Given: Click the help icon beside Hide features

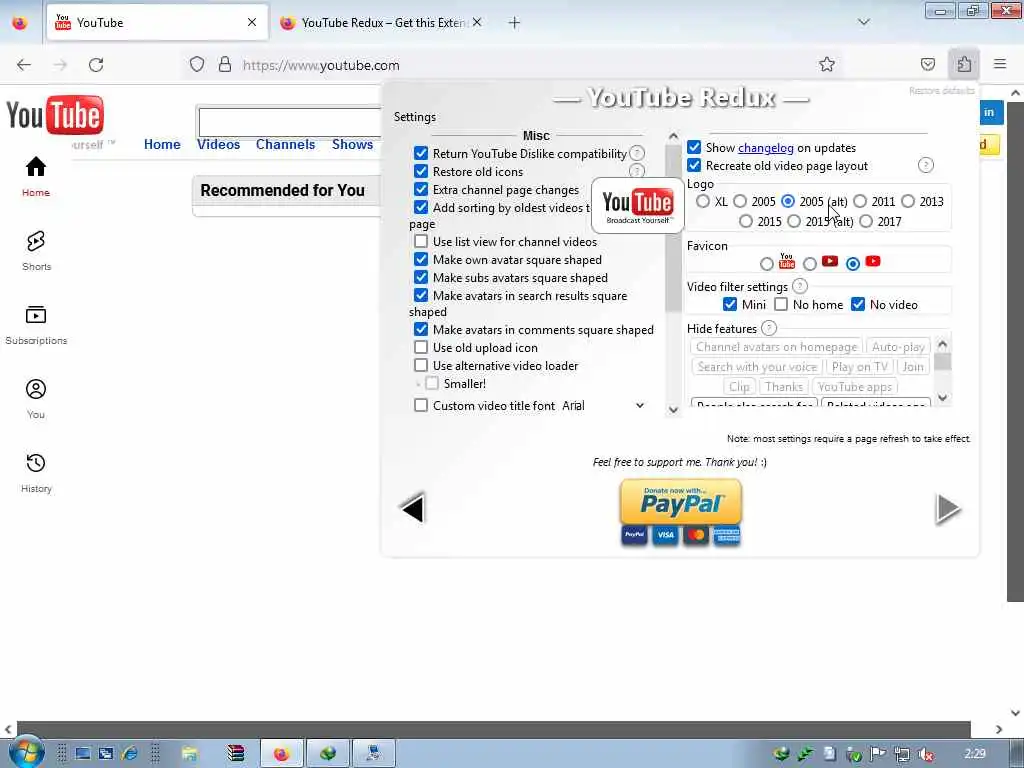Looking at the screenshot, I should coord(769,328).
